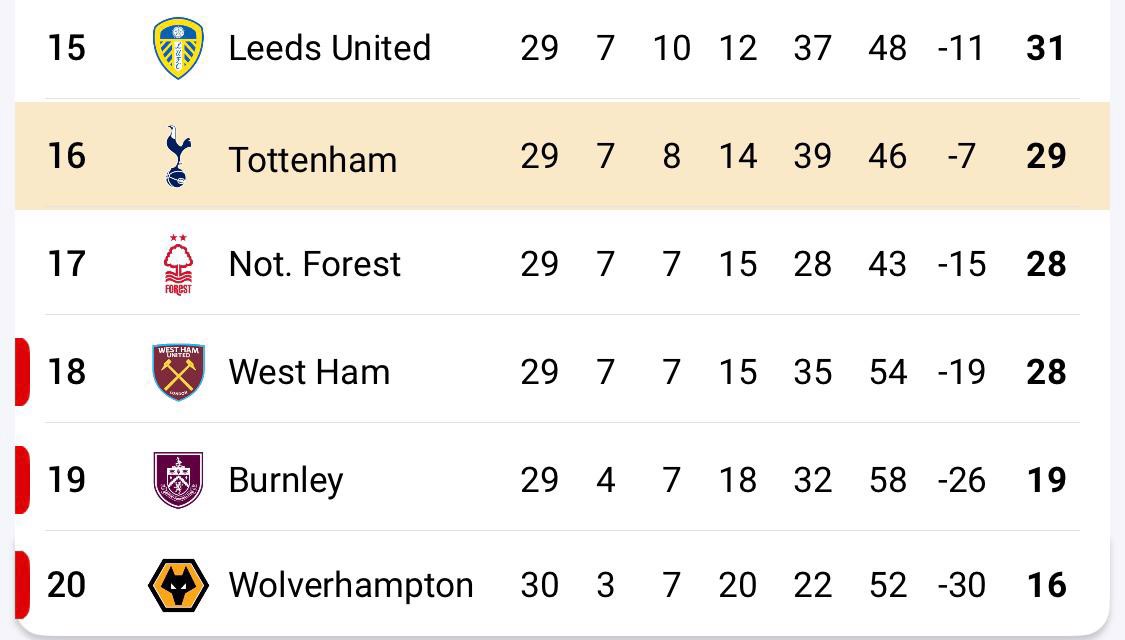The height and width of the screenshot is (640, 1125).
Task: Select Wolverhampton's 16 points value
Action: point(1046,585)
